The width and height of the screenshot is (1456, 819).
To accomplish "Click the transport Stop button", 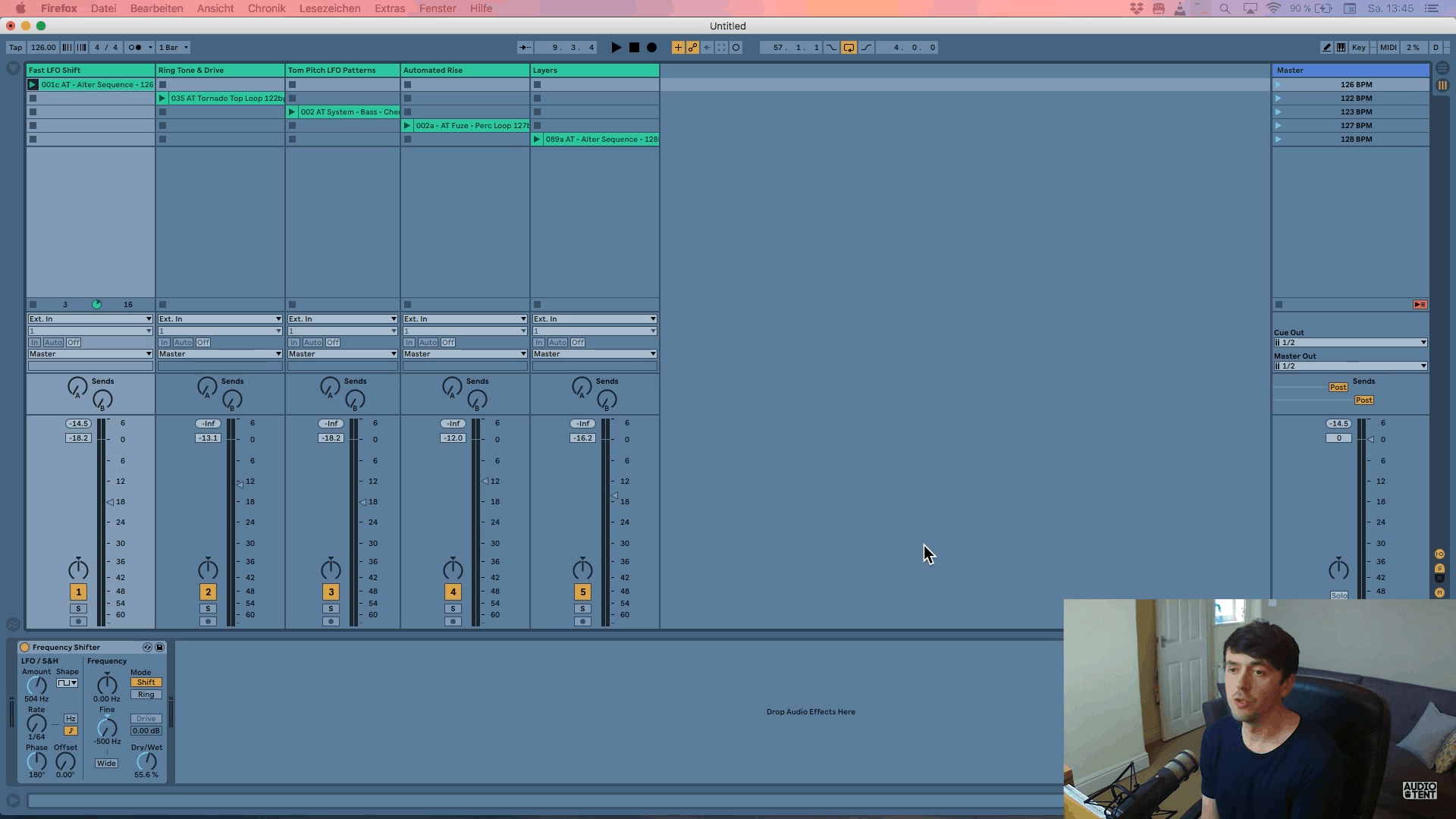I will (x=634, y=47).
